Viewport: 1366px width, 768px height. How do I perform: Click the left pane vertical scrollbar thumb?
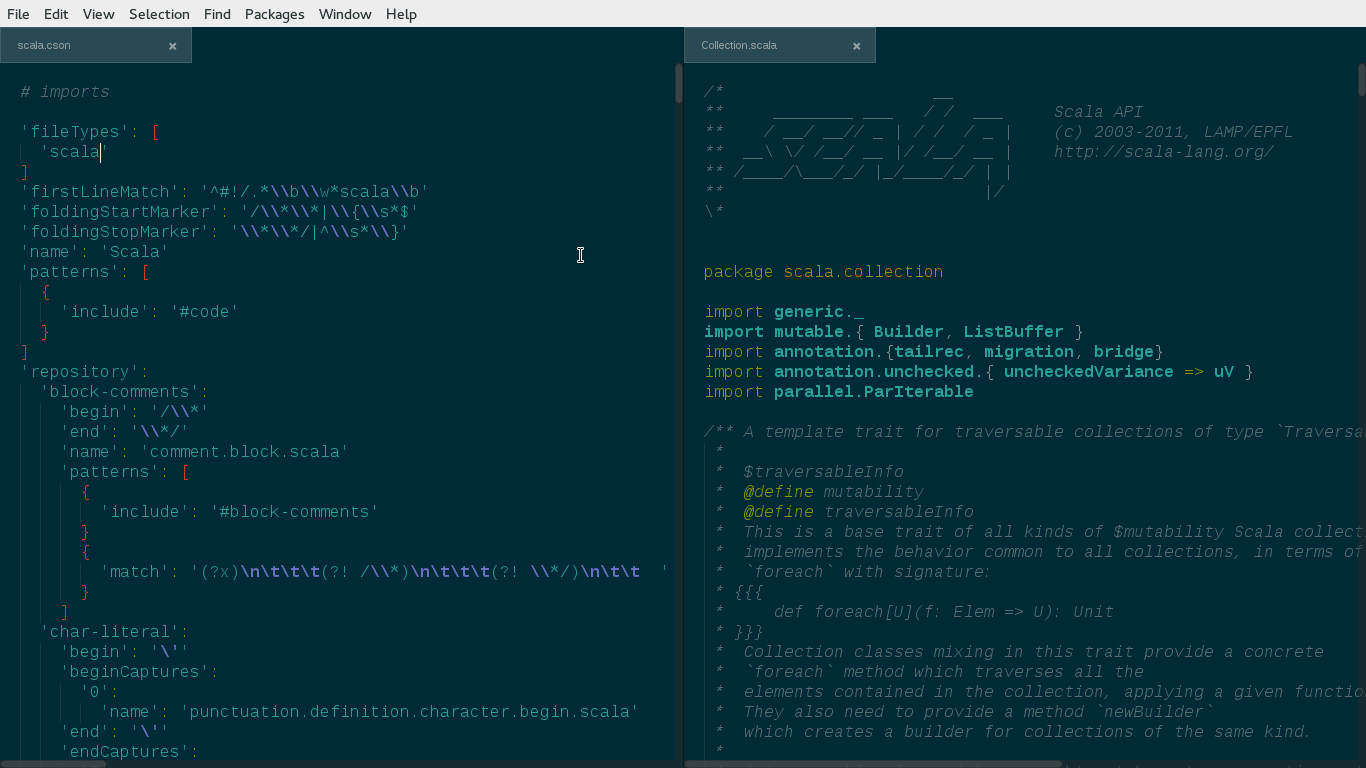[678, 83]
